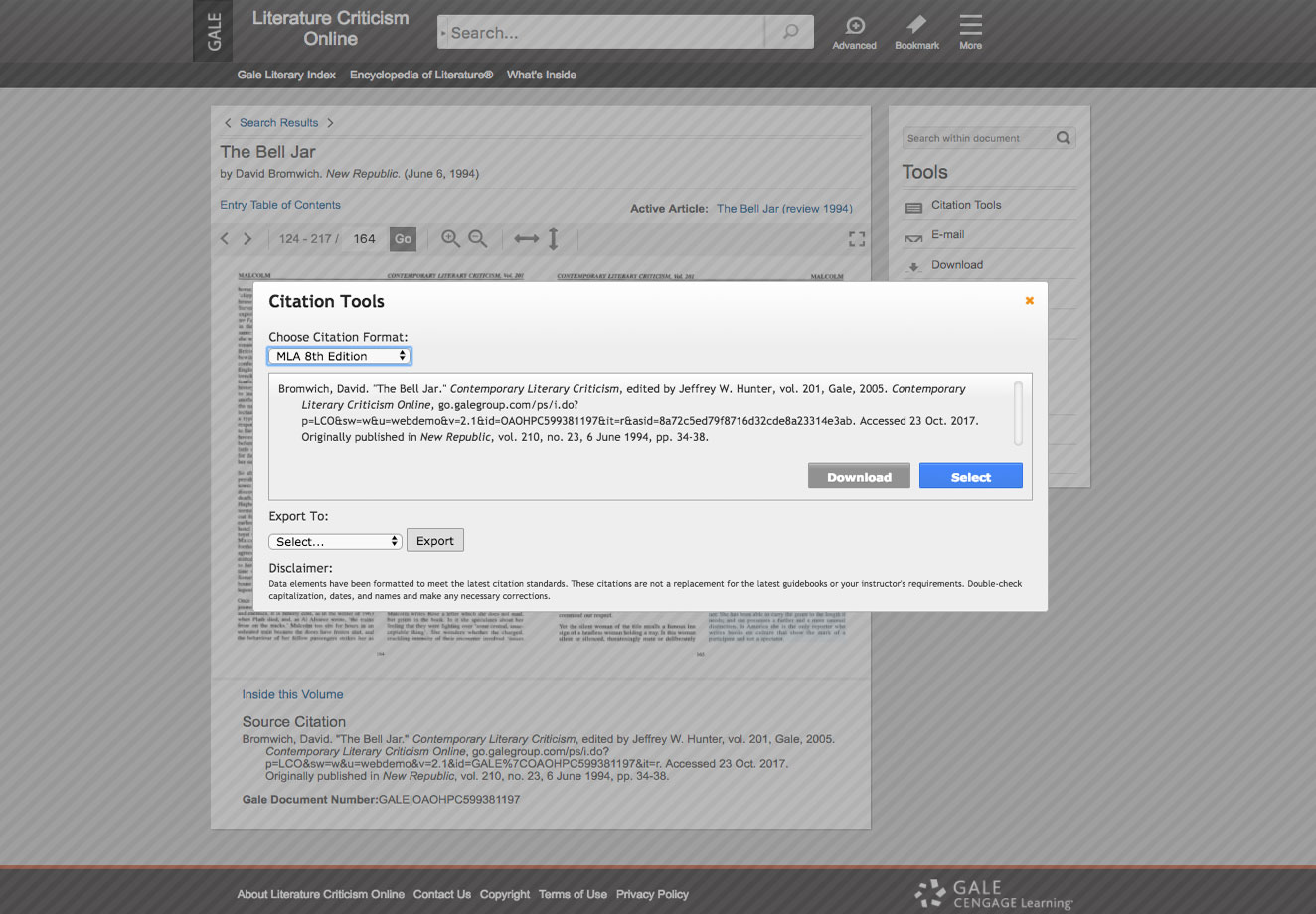
Task: Fit page to height icon
Action: tap(554, 238)
